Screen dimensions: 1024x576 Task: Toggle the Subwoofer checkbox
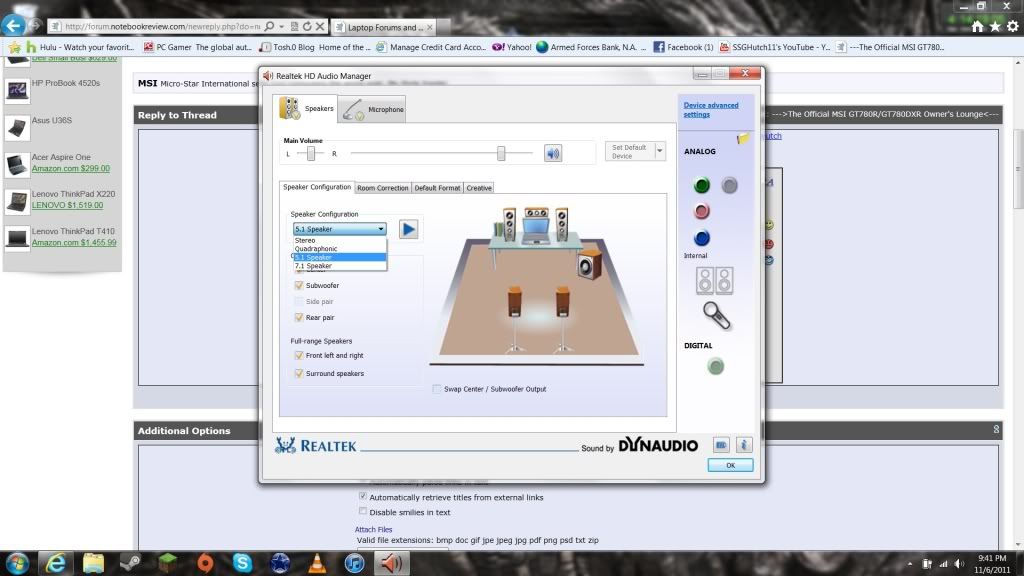pyautogui.click(x=299, y=285)
